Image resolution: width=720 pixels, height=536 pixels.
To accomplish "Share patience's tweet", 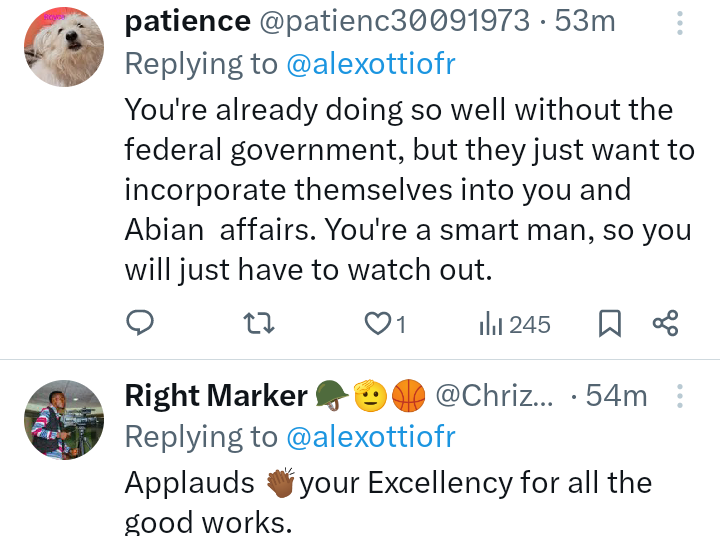I will point(665,323).
